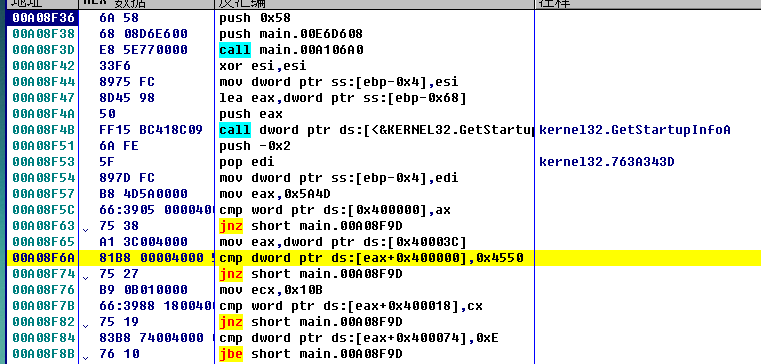Click address 00A08F82

[44, 322]
